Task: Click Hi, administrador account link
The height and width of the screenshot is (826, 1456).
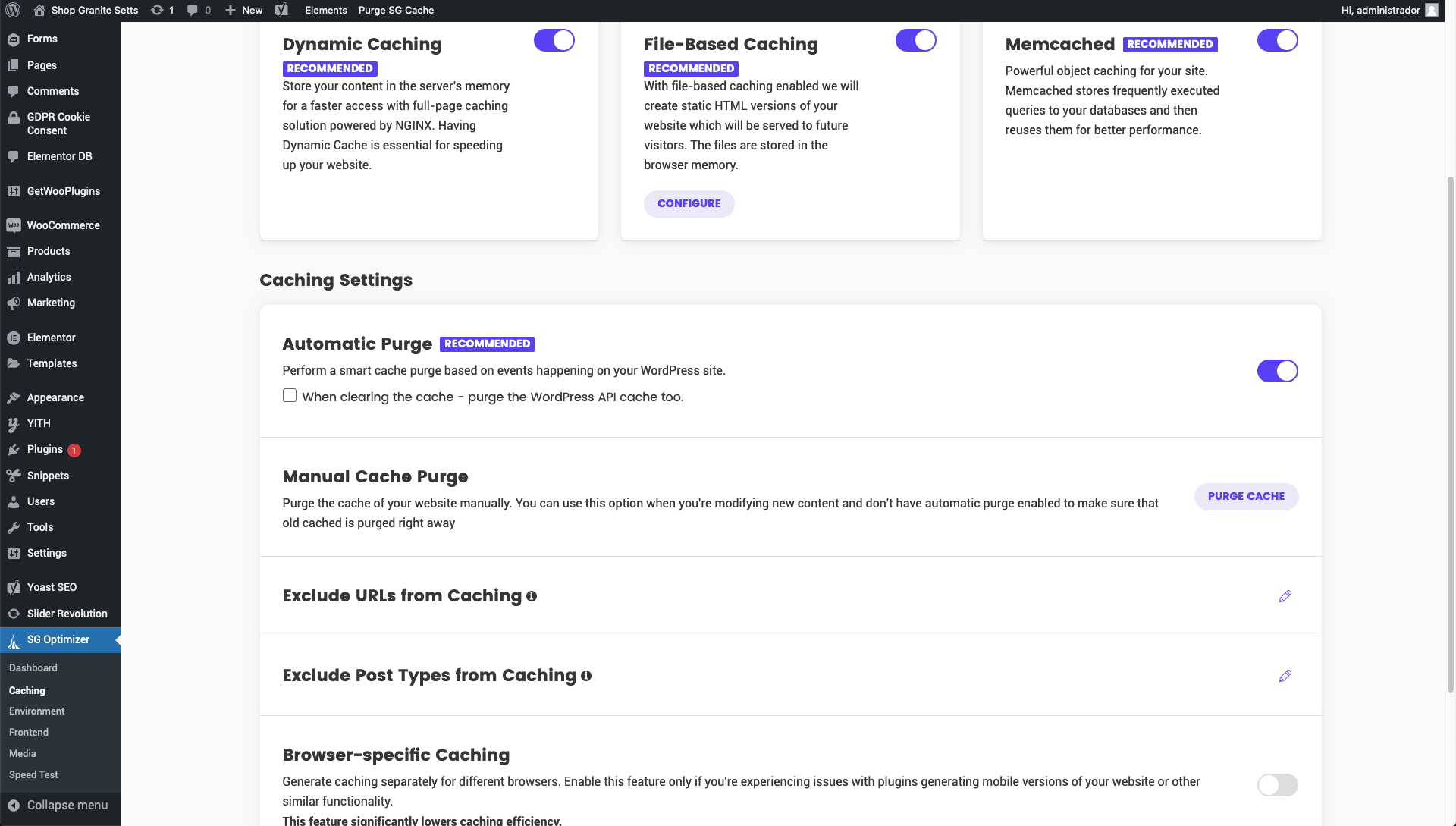Action: pyautogui.click(x=1389, y=10)
